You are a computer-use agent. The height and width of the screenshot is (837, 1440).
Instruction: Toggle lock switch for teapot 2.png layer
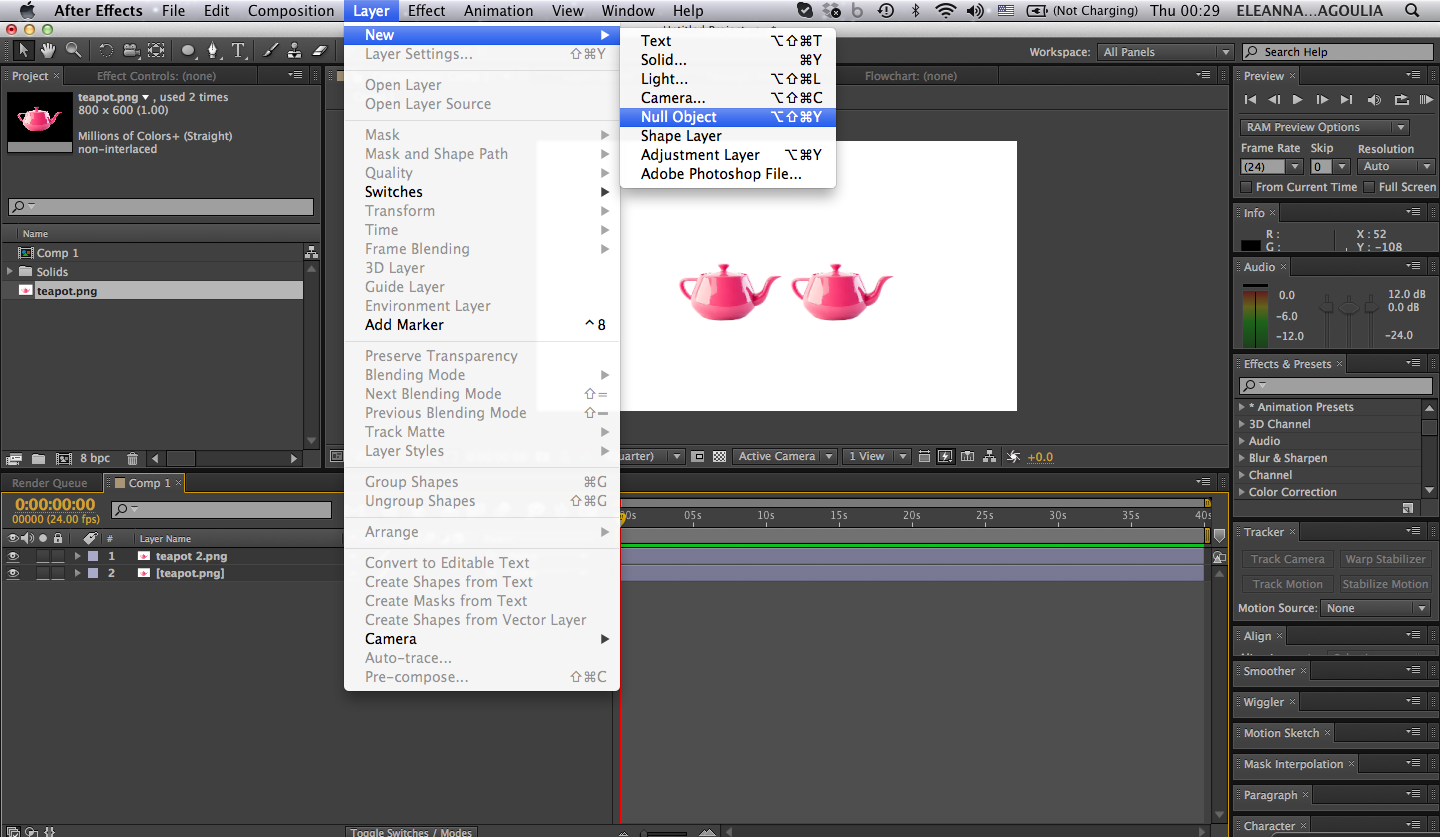pos(58,556)
